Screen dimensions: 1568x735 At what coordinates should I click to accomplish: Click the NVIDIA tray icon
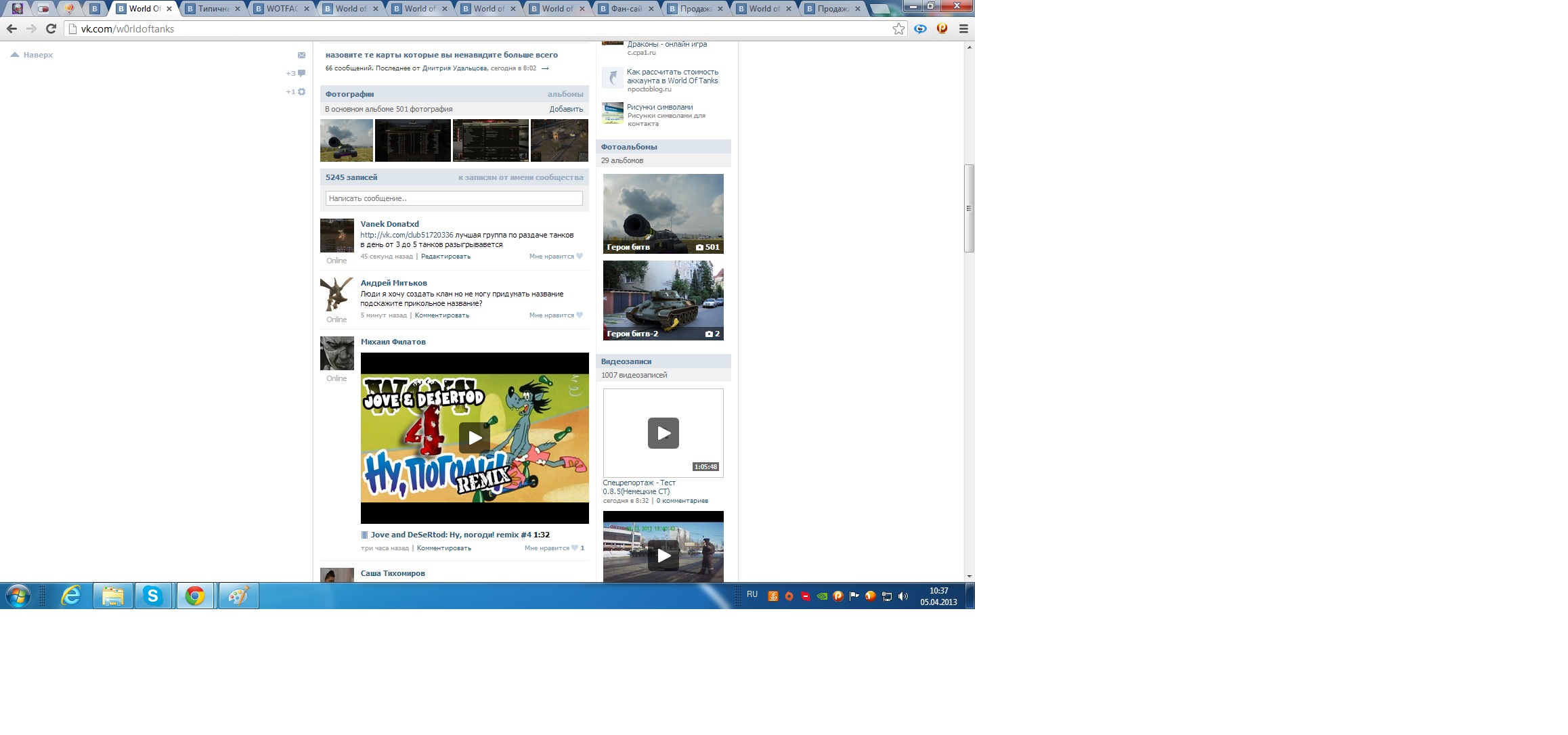tap(822, 596)
